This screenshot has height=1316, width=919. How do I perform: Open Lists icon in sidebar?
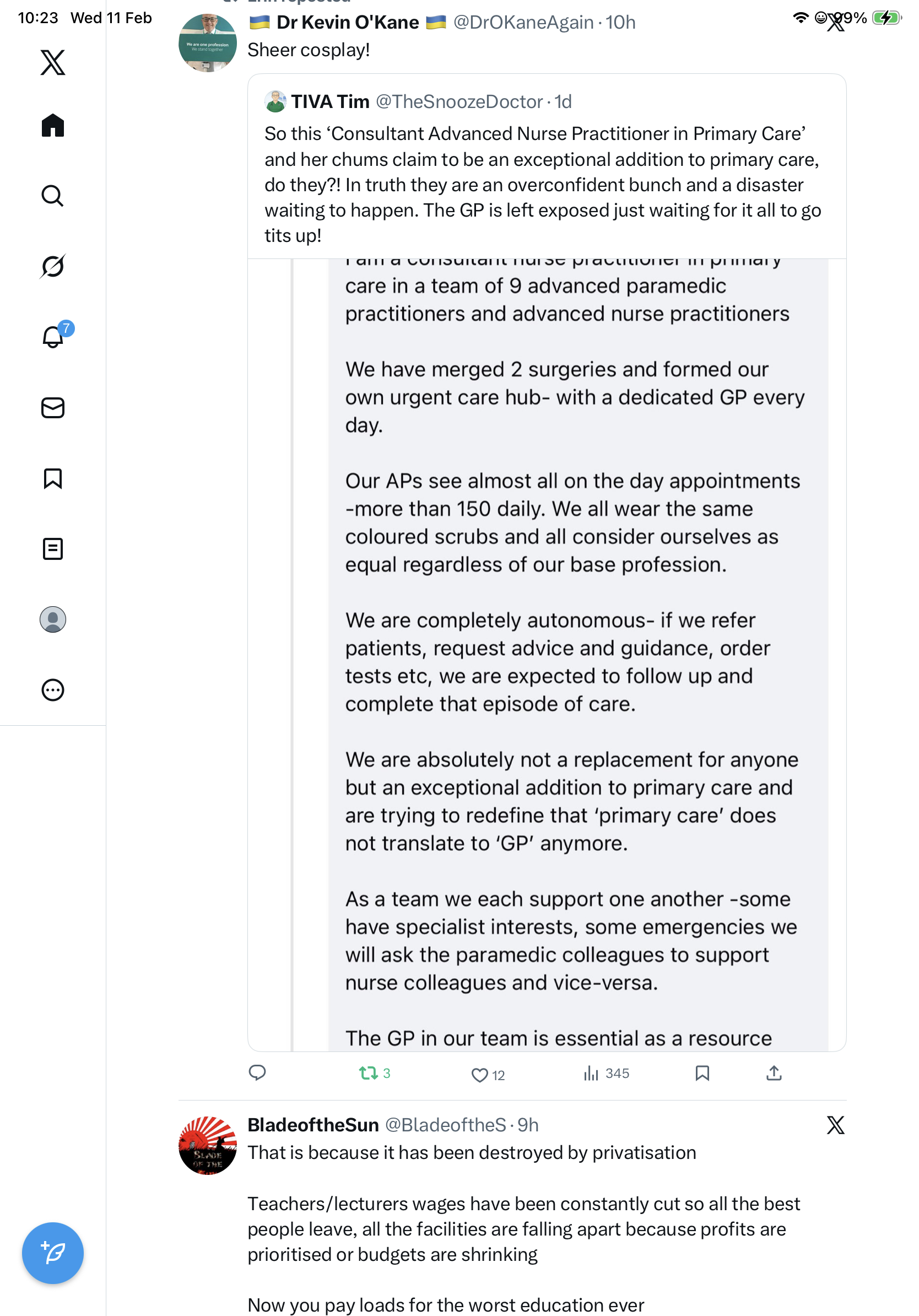click(x=53, y=549)
